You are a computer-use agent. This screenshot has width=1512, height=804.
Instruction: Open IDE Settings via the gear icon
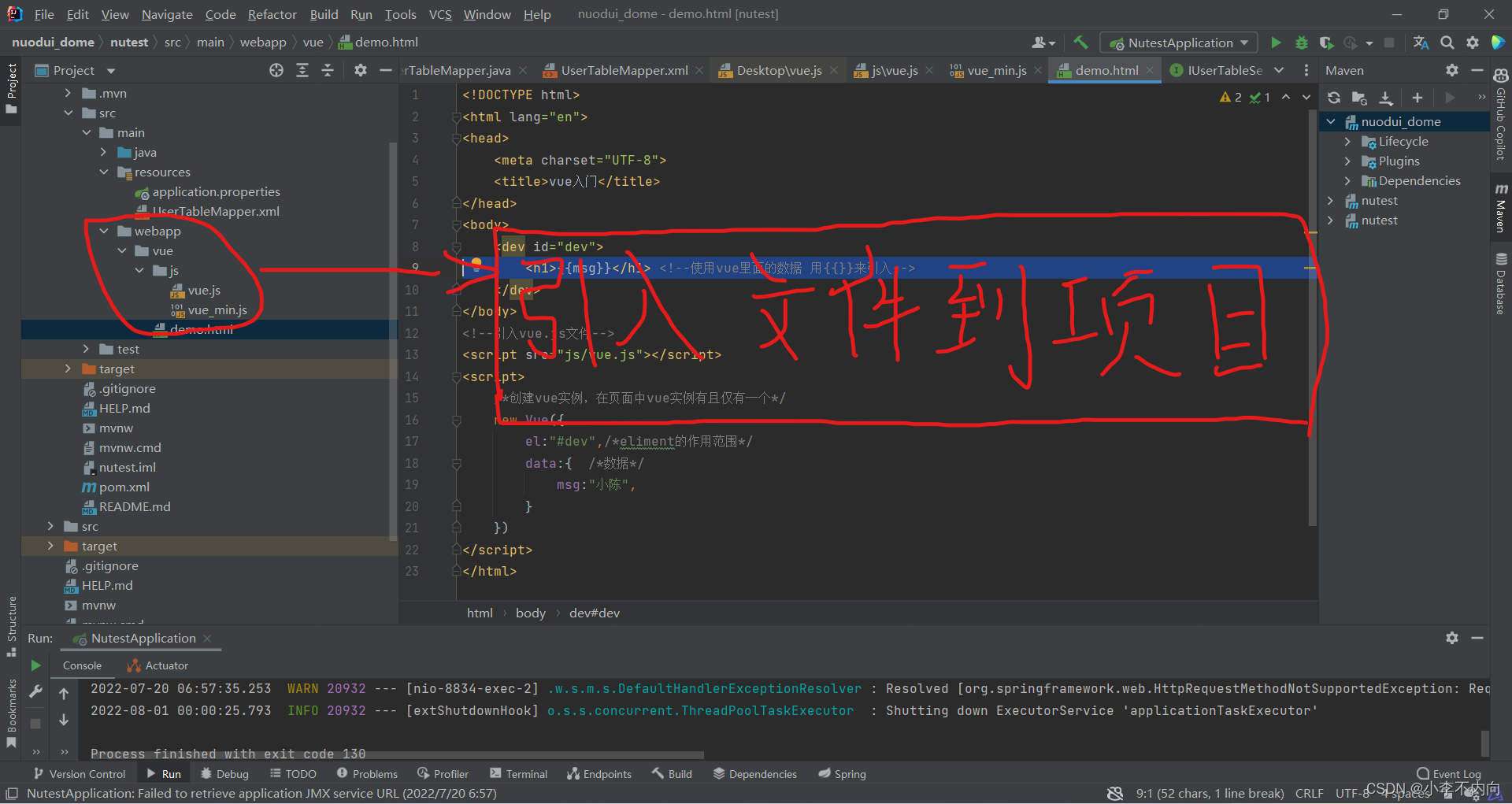tap(1472, 43)
